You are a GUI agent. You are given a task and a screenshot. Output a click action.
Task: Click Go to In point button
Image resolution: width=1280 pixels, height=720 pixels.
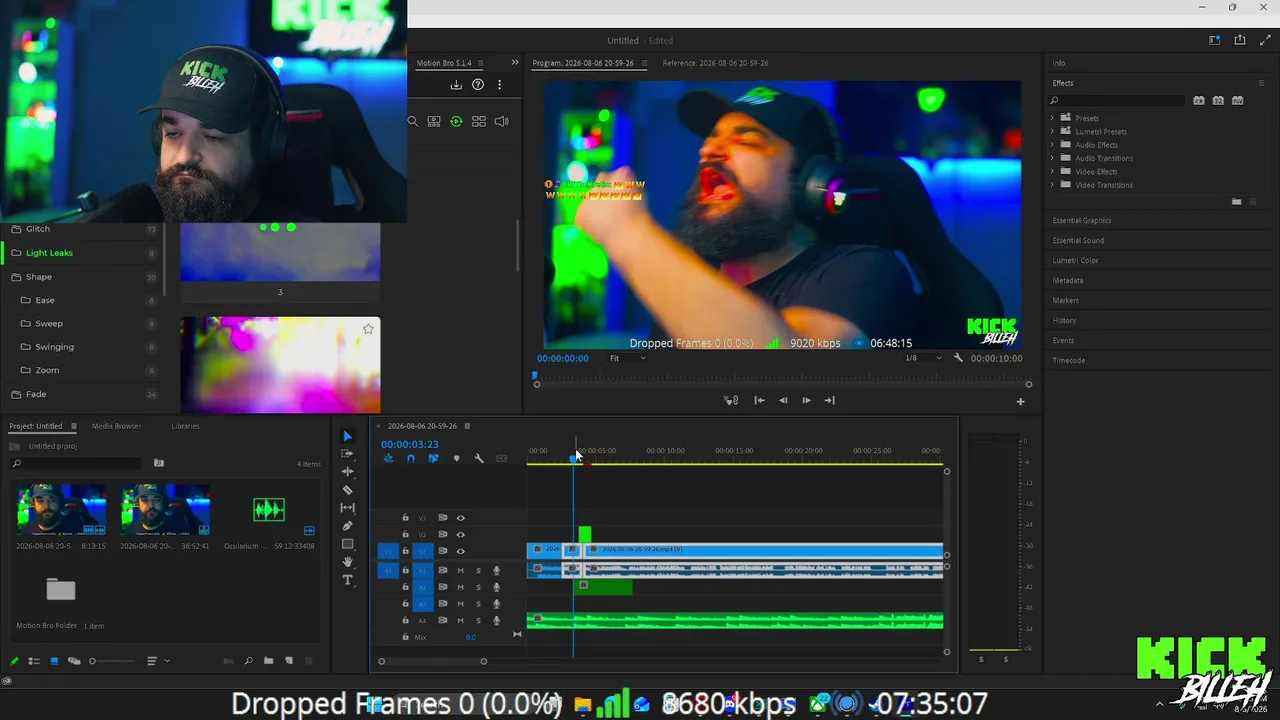759,400
